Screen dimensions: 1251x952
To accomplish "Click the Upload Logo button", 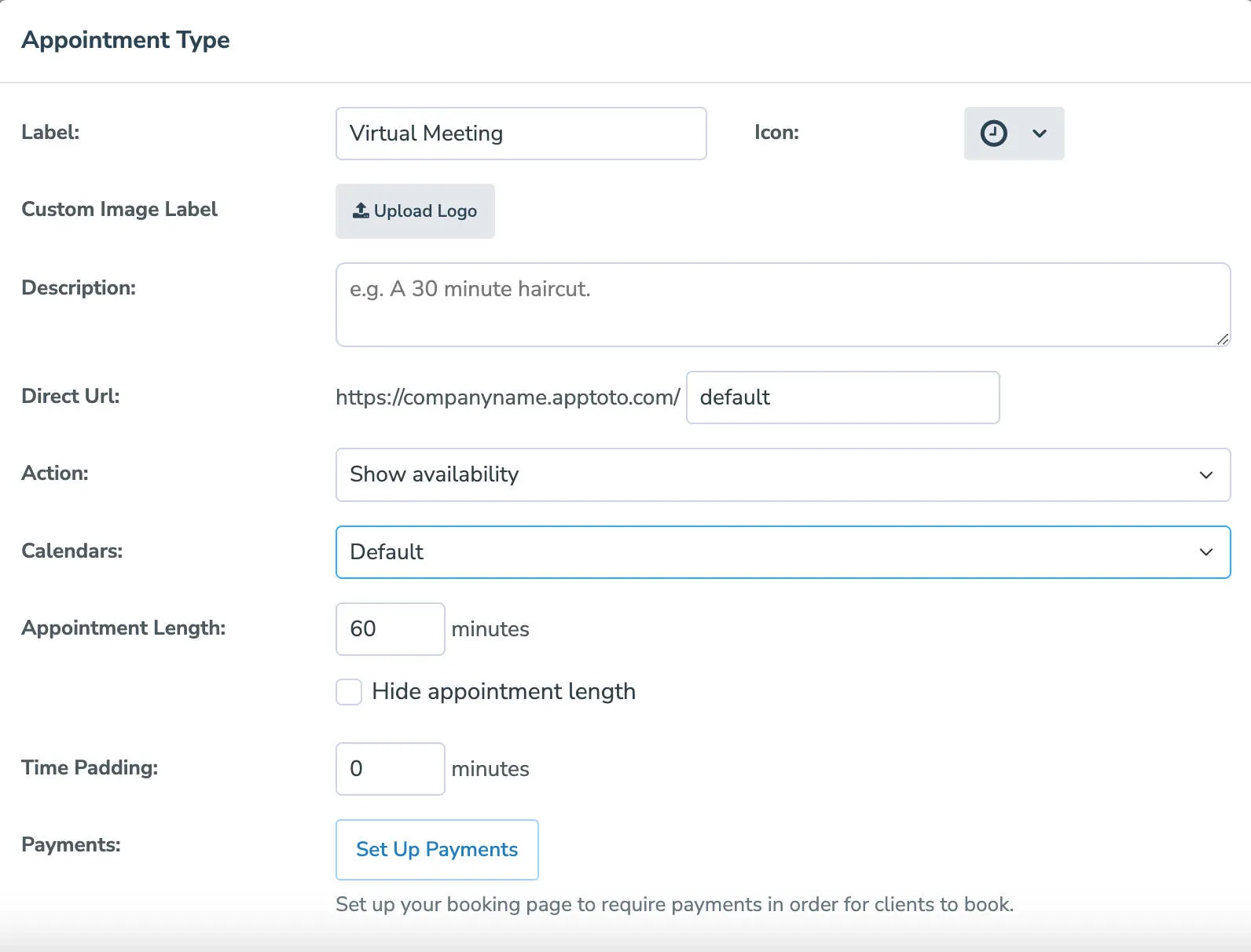I will 415,211.
